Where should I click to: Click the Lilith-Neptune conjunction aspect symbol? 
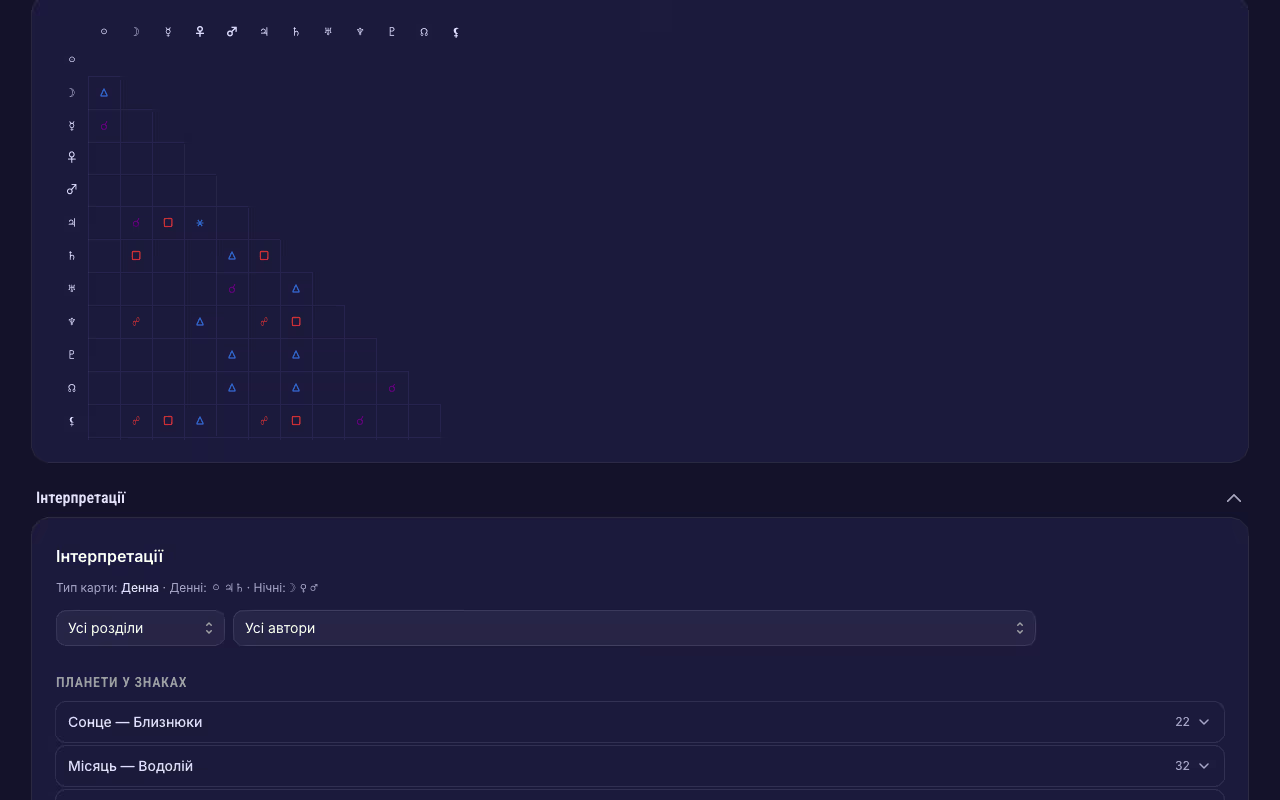coord(360,421)
